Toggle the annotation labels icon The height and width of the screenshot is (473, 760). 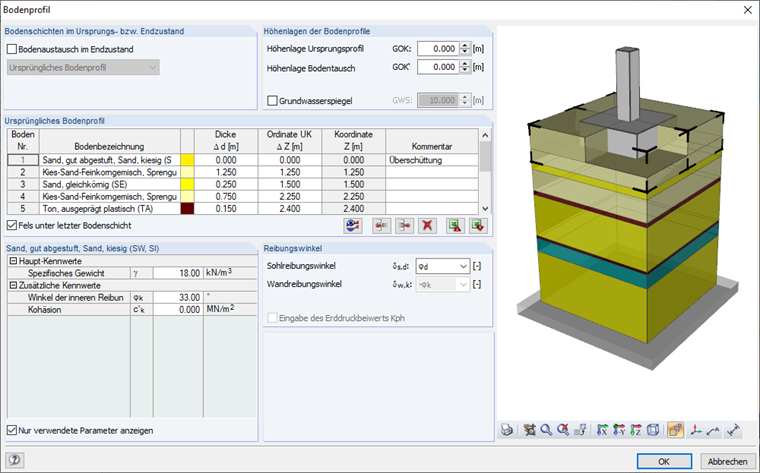(713, 430)
